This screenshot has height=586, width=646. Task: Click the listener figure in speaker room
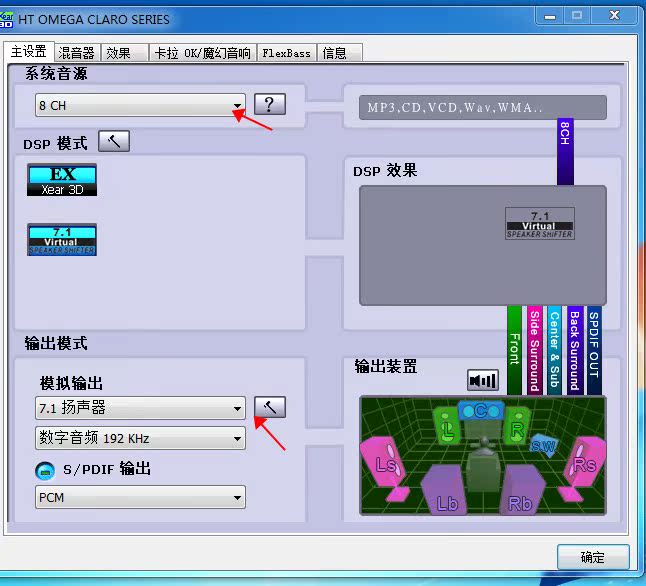tap(484, 464)
